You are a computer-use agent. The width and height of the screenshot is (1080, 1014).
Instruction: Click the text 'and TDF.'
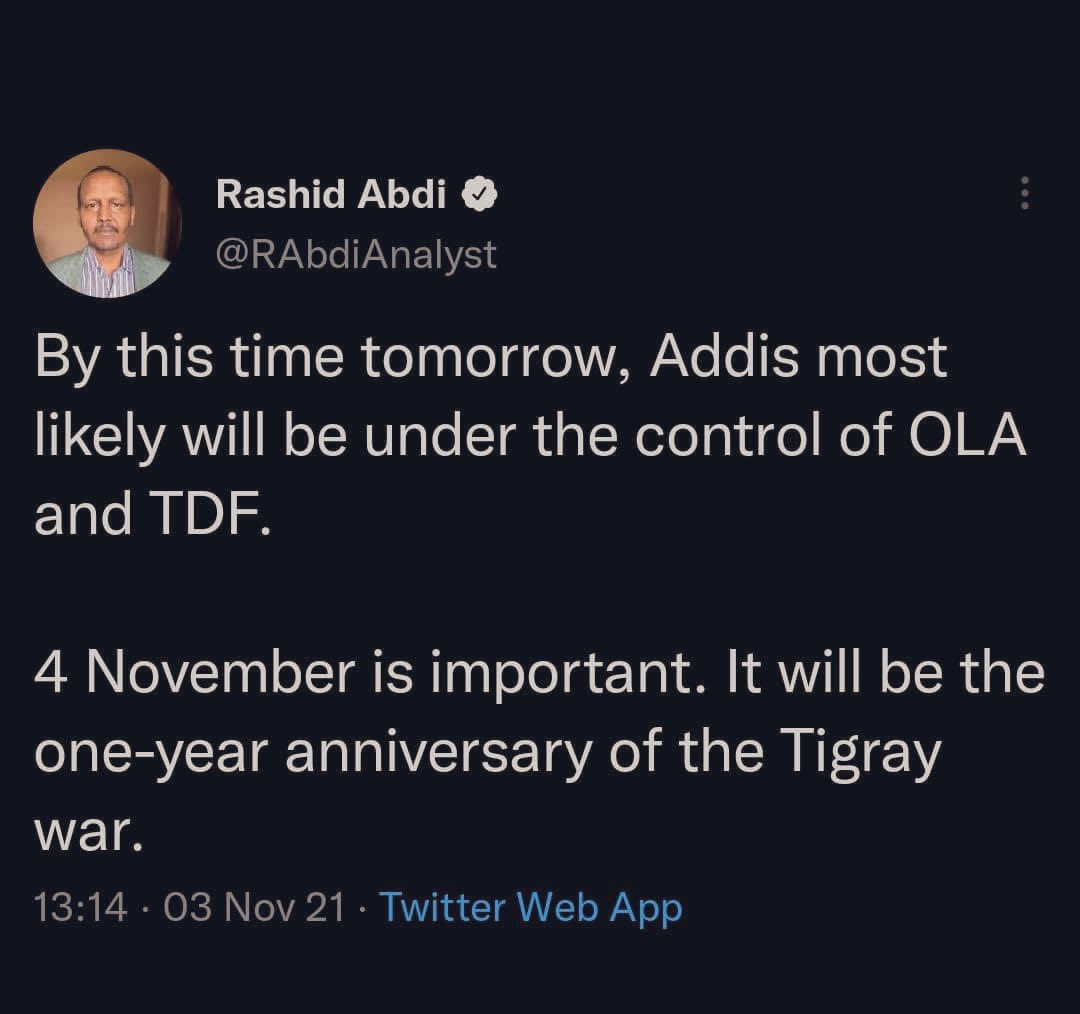[152, 513]
